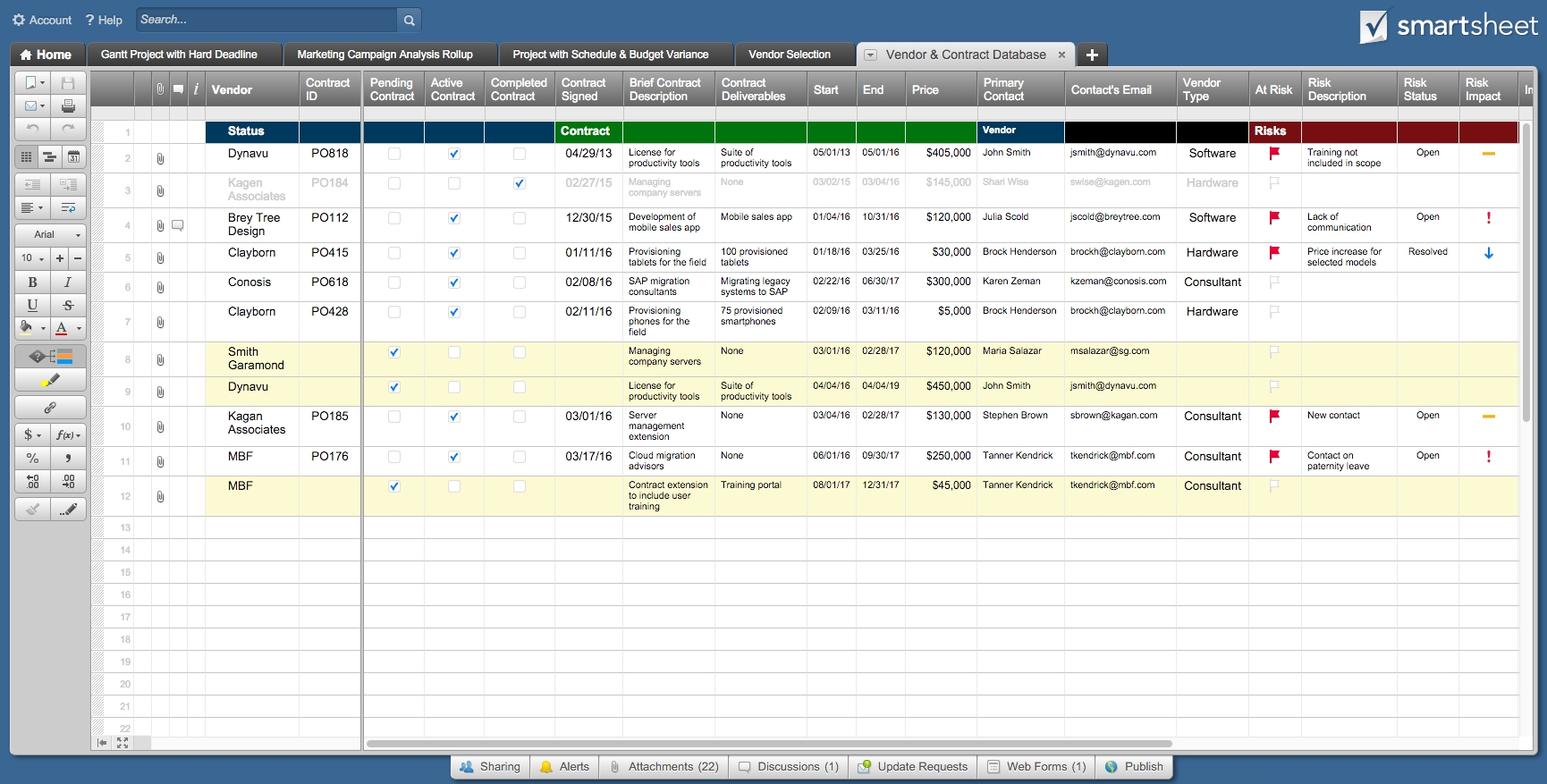Click the Search input field

click(266, 20)
